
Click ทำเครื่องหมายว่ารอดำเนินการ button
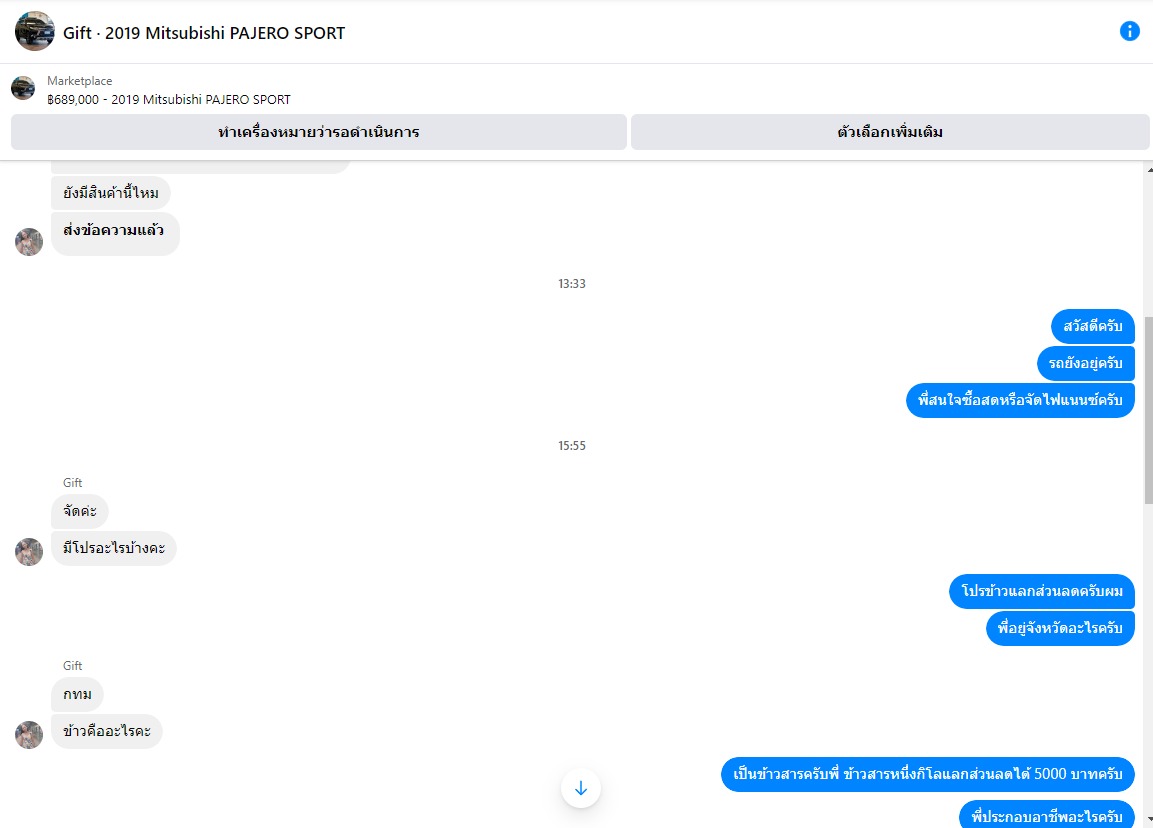[x=318, y=132]
